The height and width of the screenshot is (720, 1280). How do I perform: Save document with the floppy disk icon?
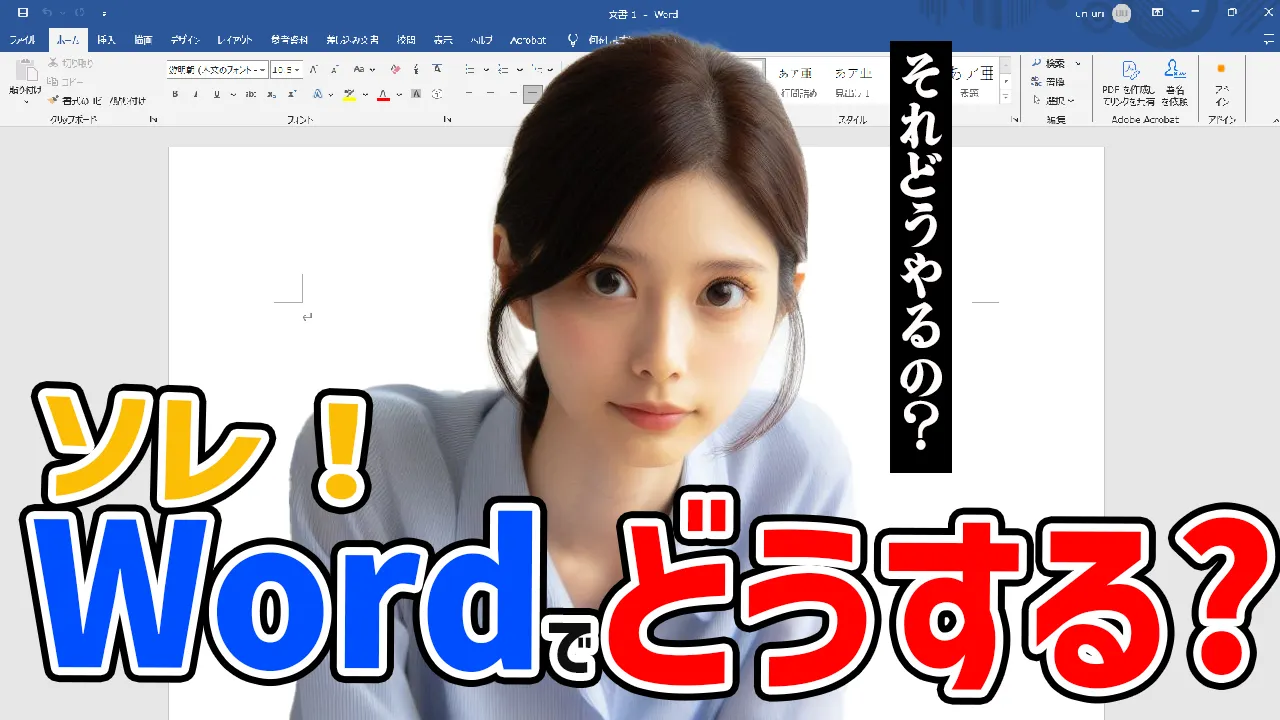(x=23, y=13)
